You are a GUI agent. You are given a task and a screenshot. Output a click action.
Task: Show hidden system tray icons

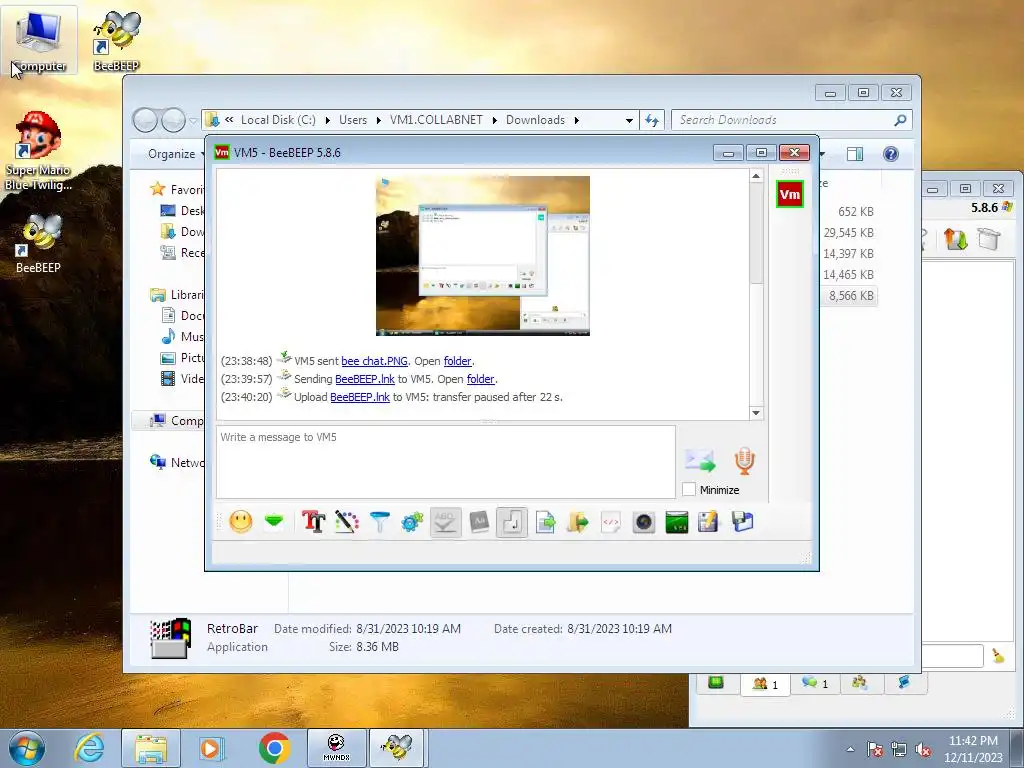click(x=850, y=749)
